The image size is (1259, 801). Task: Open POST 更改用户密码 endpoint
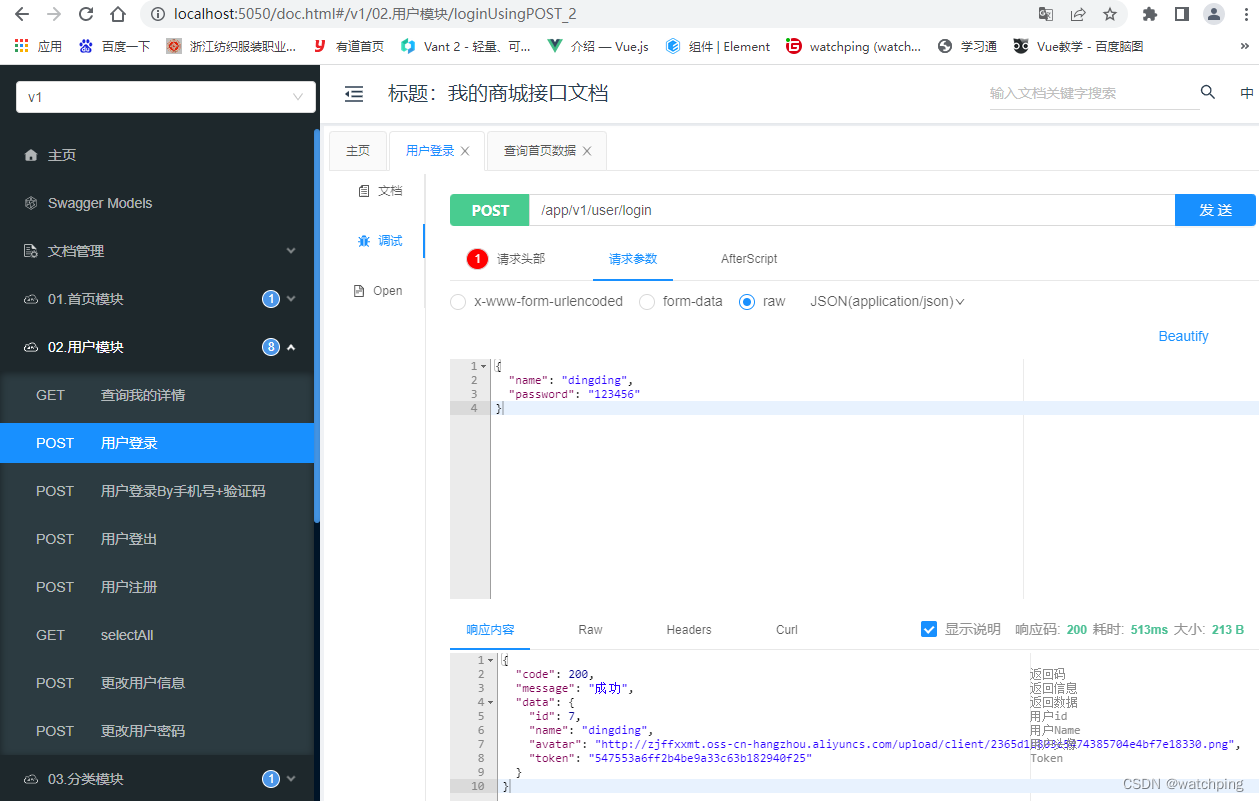157,731
